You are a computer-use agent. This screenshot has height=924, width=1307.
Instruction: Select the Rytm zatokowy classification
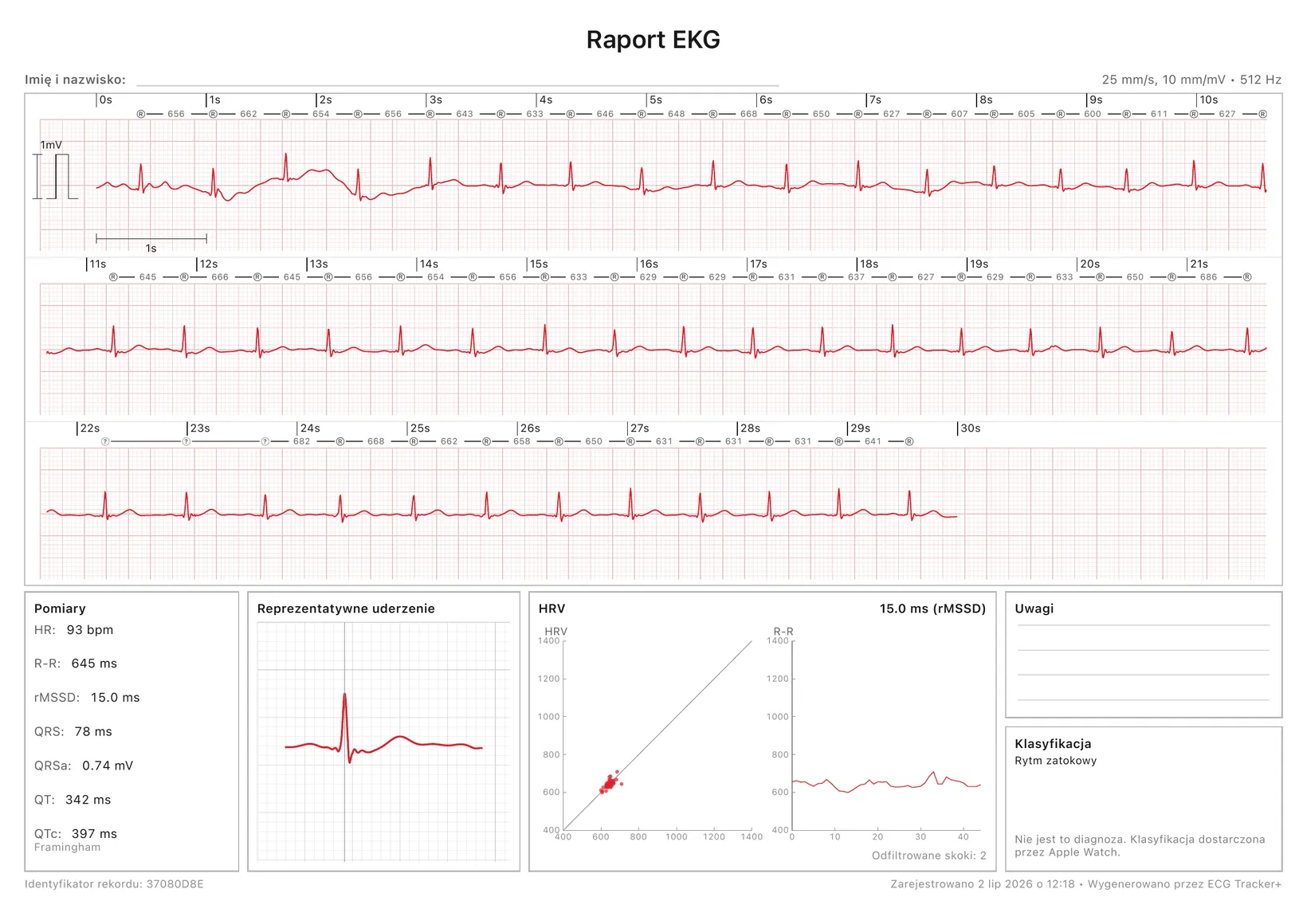click(x=1056, y=761)
